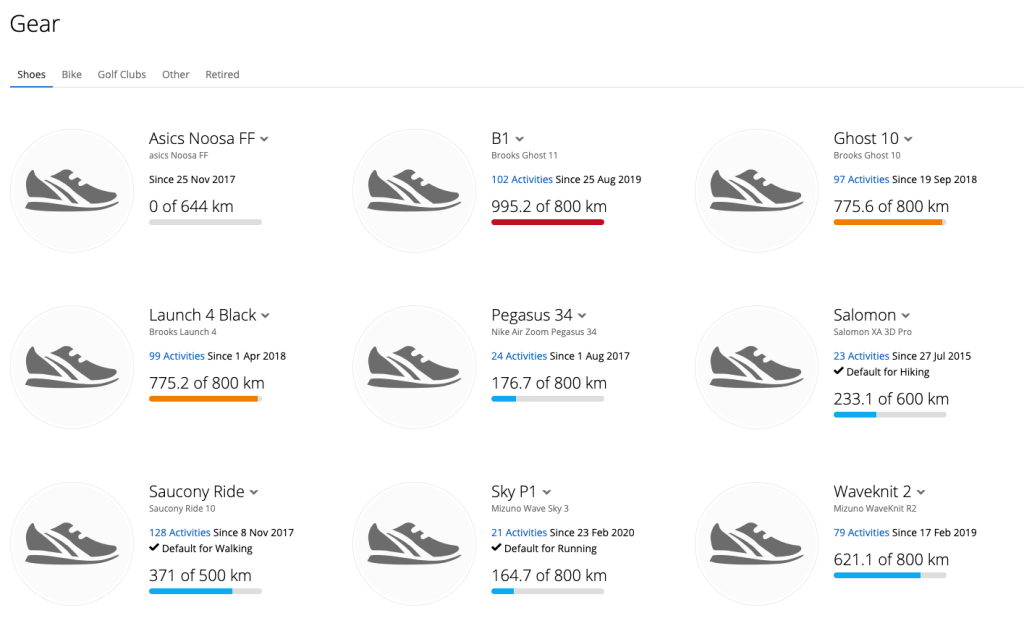Click the Salomon shoe icon
This screenshot has width=1024, height=618.
pos(755,366)
